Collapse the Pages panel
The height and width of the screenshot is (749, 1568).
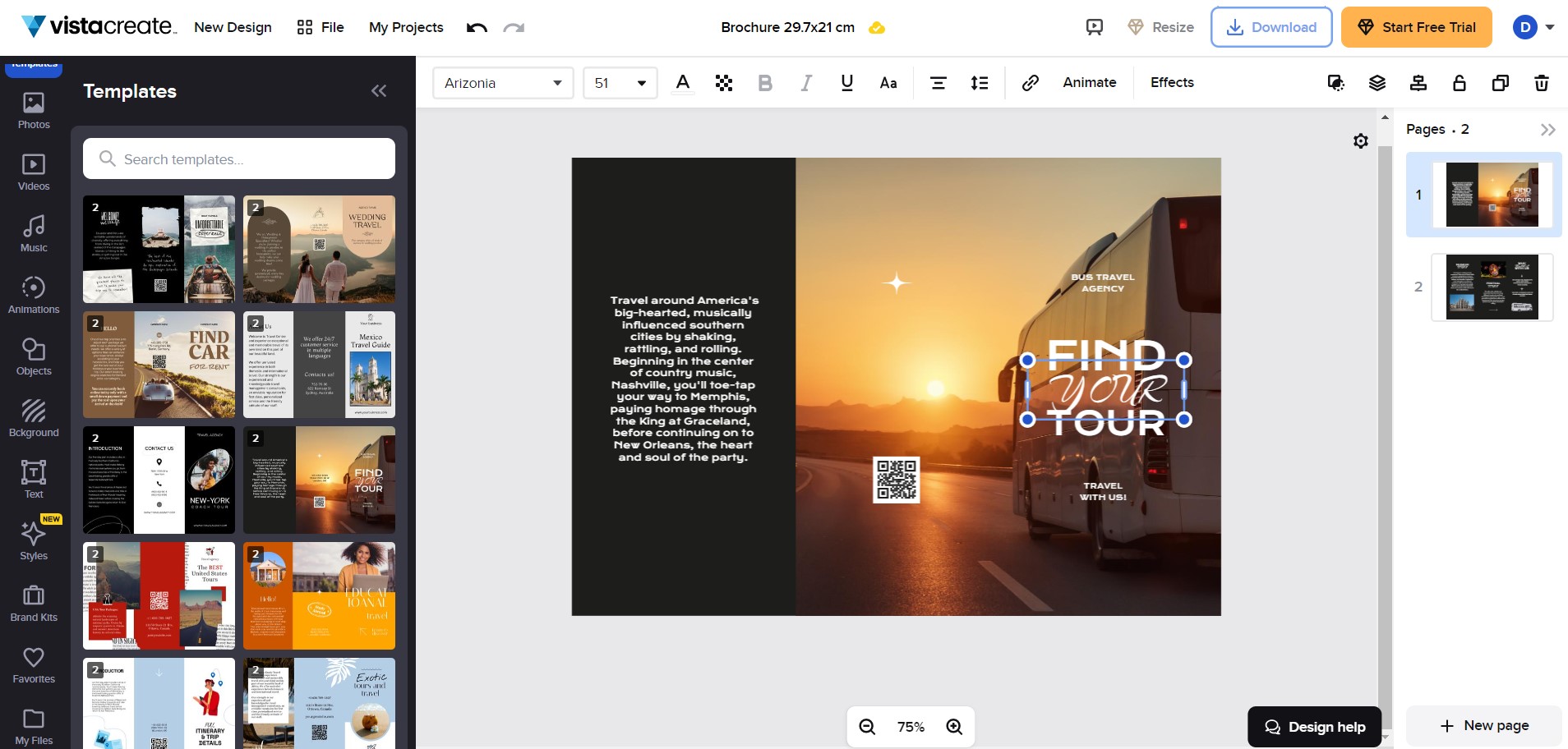click(x=1548, y=130)
